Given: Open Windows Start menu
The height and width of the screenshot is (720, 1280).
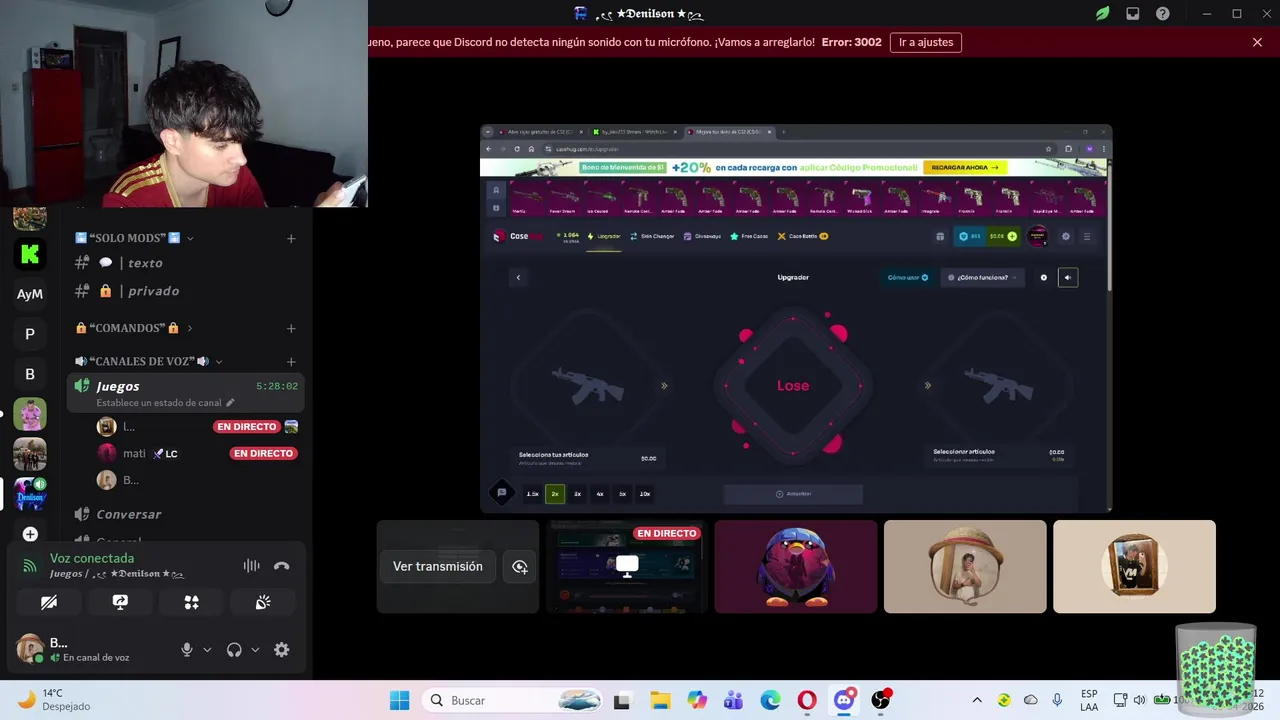Looking at the screenshot, I should 399,700.
